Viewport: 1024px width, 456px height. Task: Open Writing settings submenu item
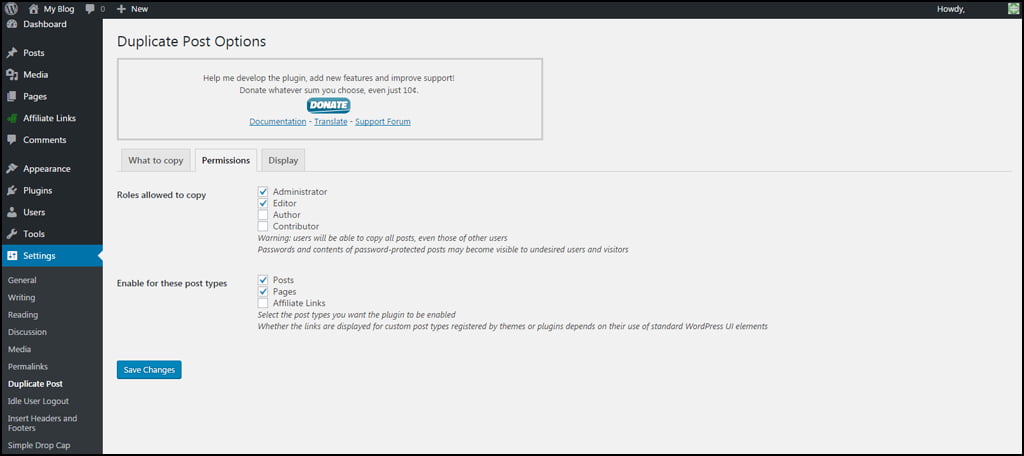click(x=22, y=297)
